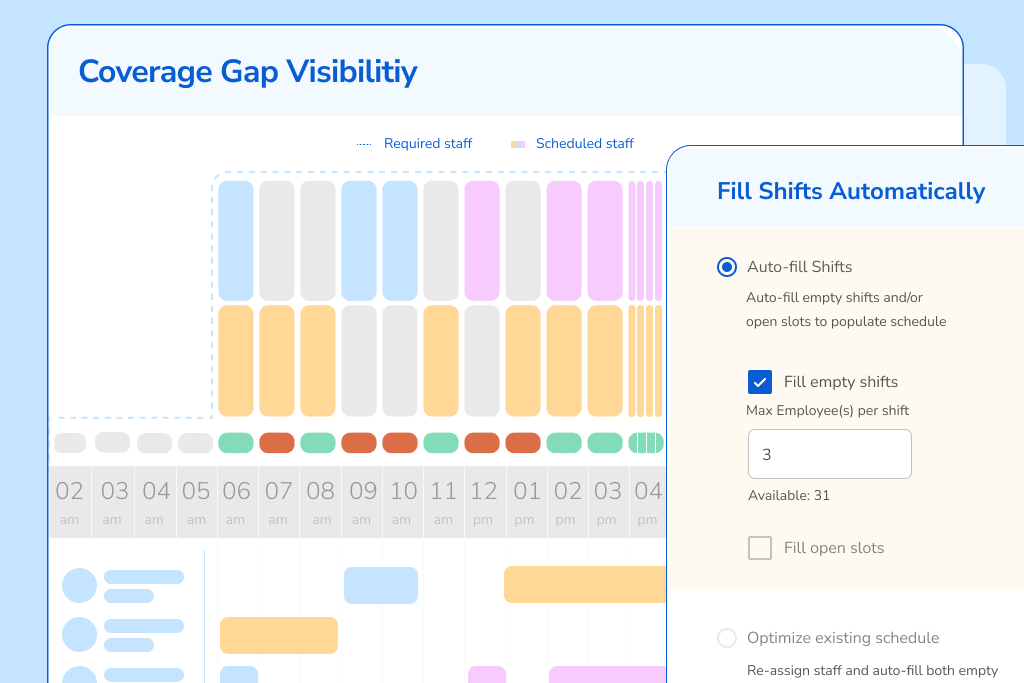
Task: Click the Max Employees per shift field
Action: pyautogui.click(x=830, y=454)
